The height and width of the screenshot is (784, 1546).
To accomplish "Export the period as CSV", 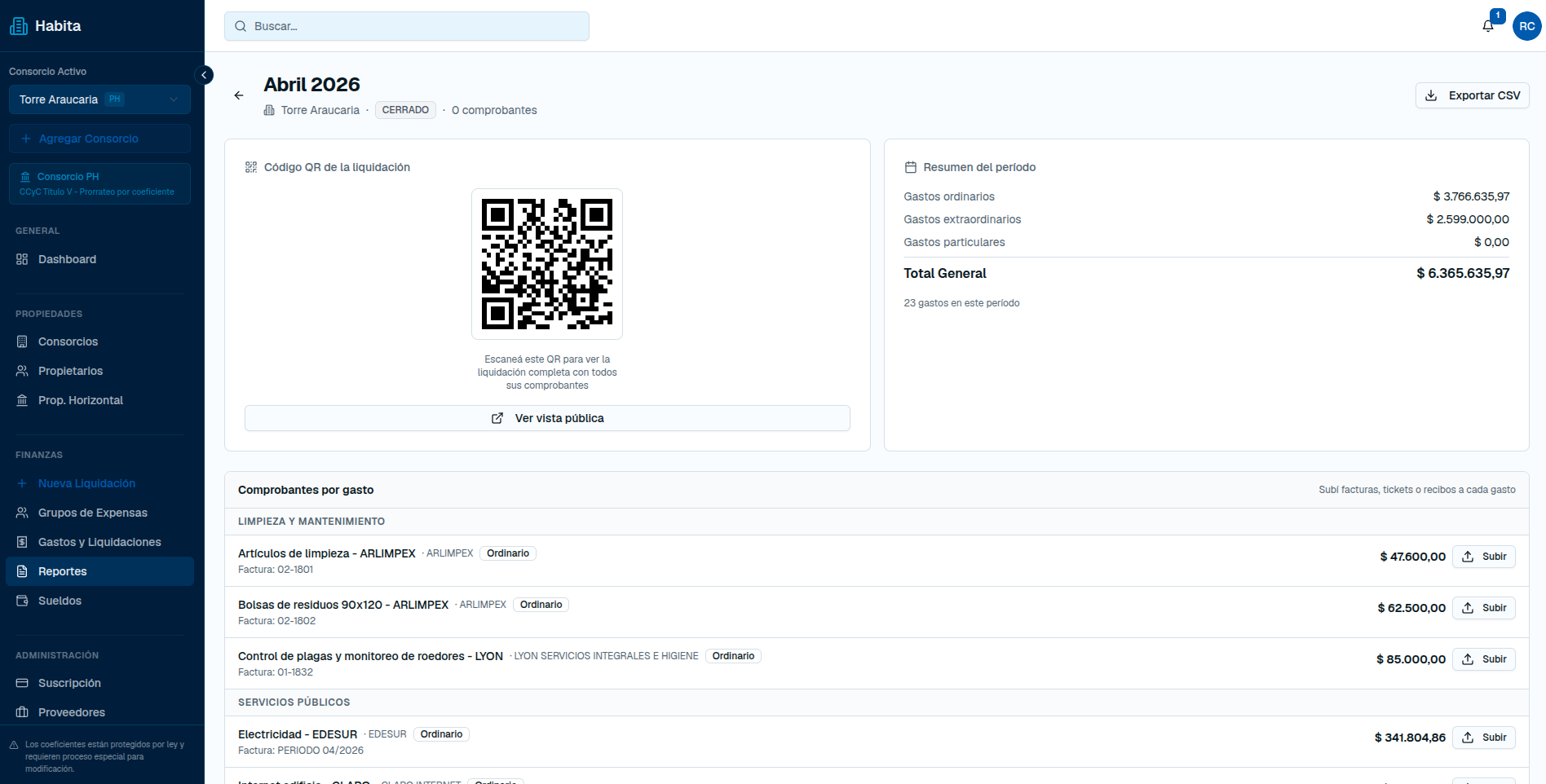I will coord(1472,95).
